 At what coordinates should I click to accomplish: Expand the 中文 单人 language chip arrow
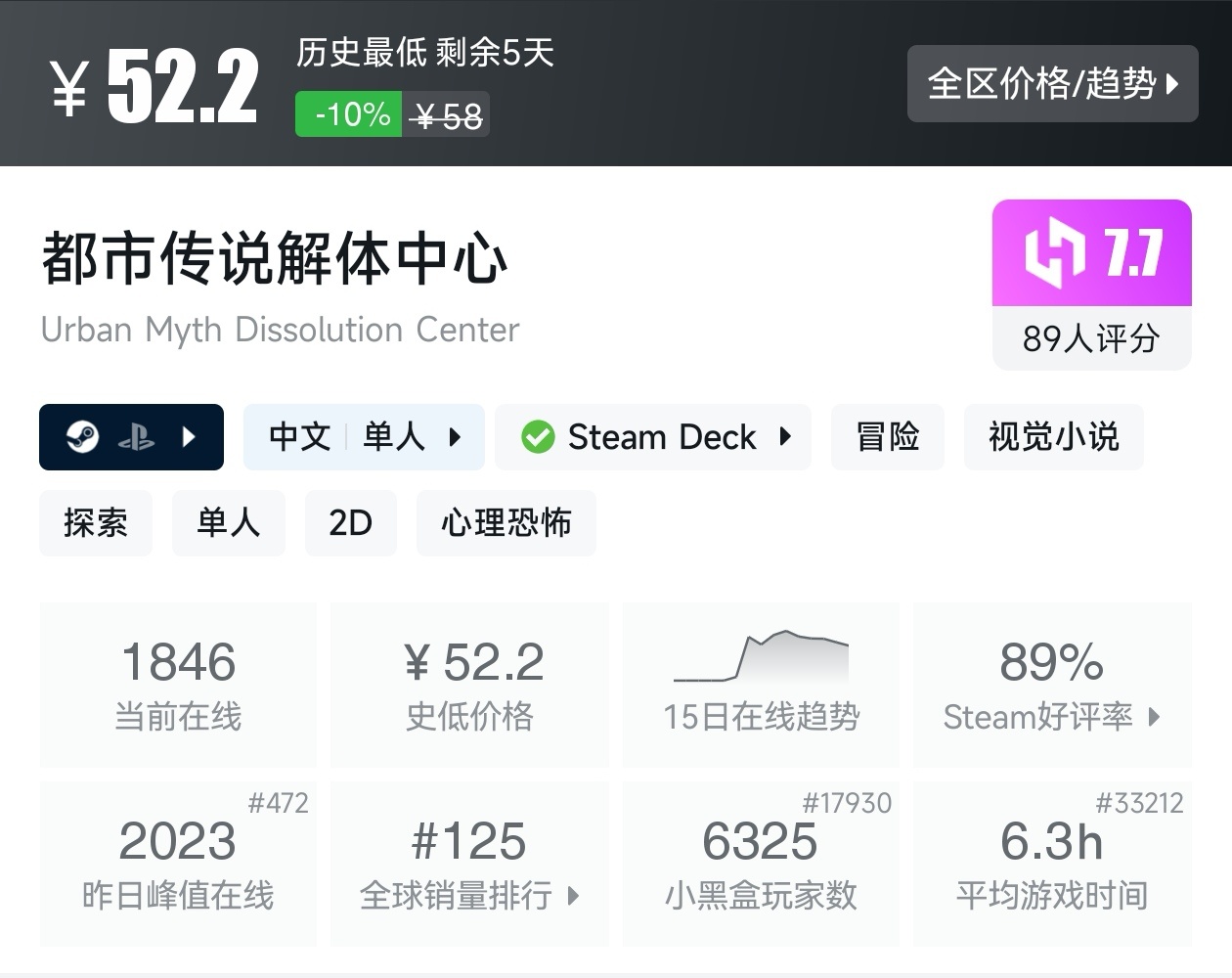[455, 437]
